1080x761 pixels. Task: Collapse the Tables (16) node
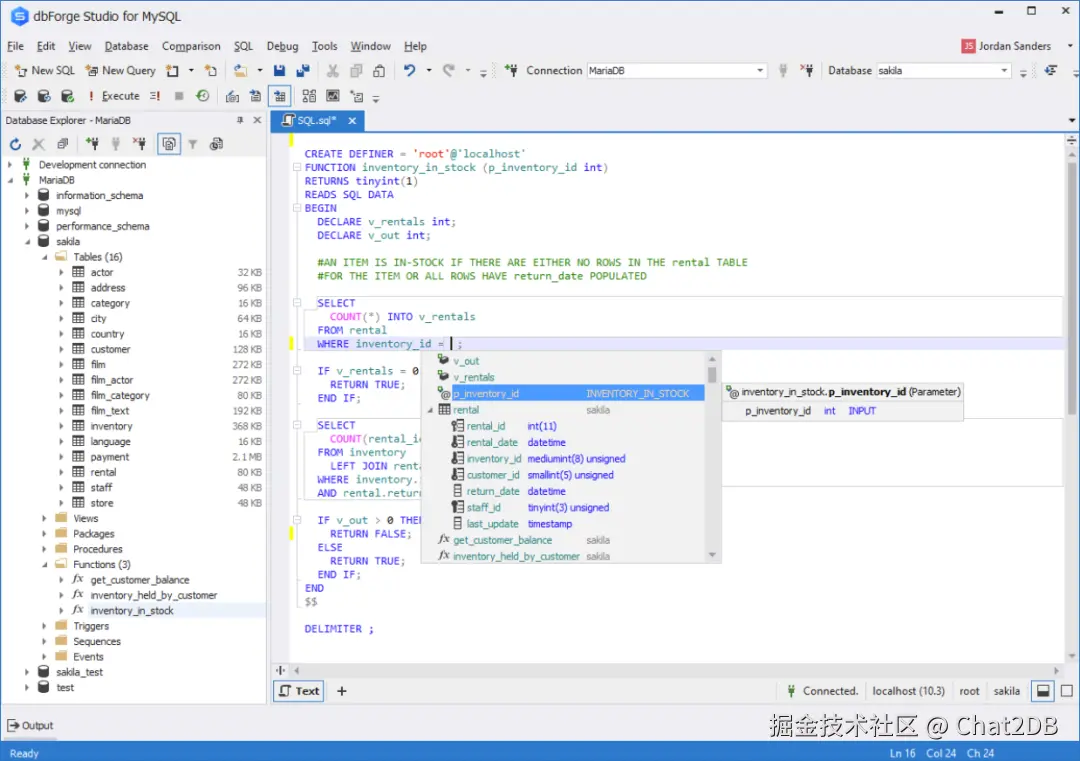click(44, 257)
